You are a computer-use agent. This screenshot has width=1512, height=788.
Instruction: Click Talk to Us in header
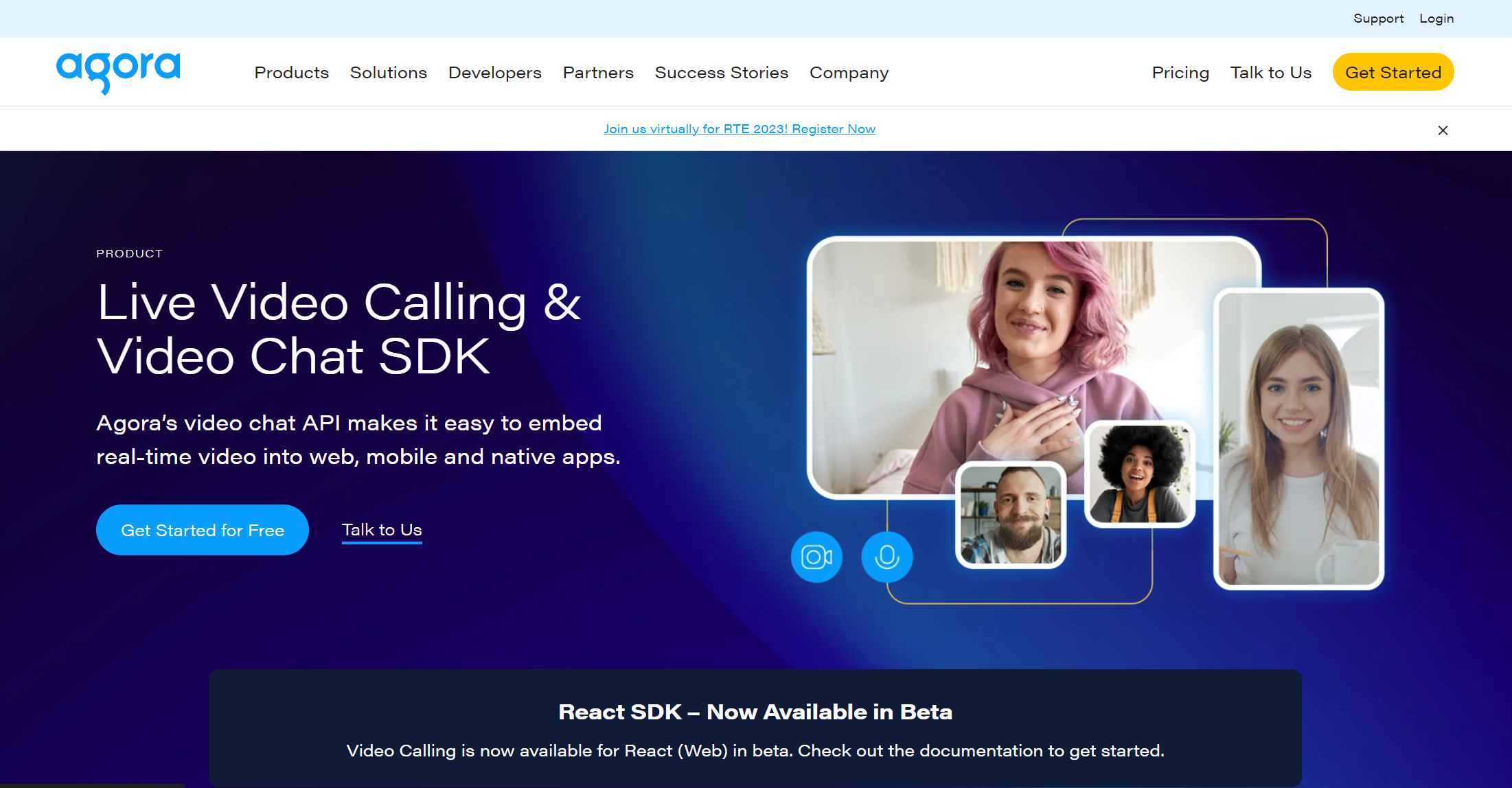[1270, 73]
